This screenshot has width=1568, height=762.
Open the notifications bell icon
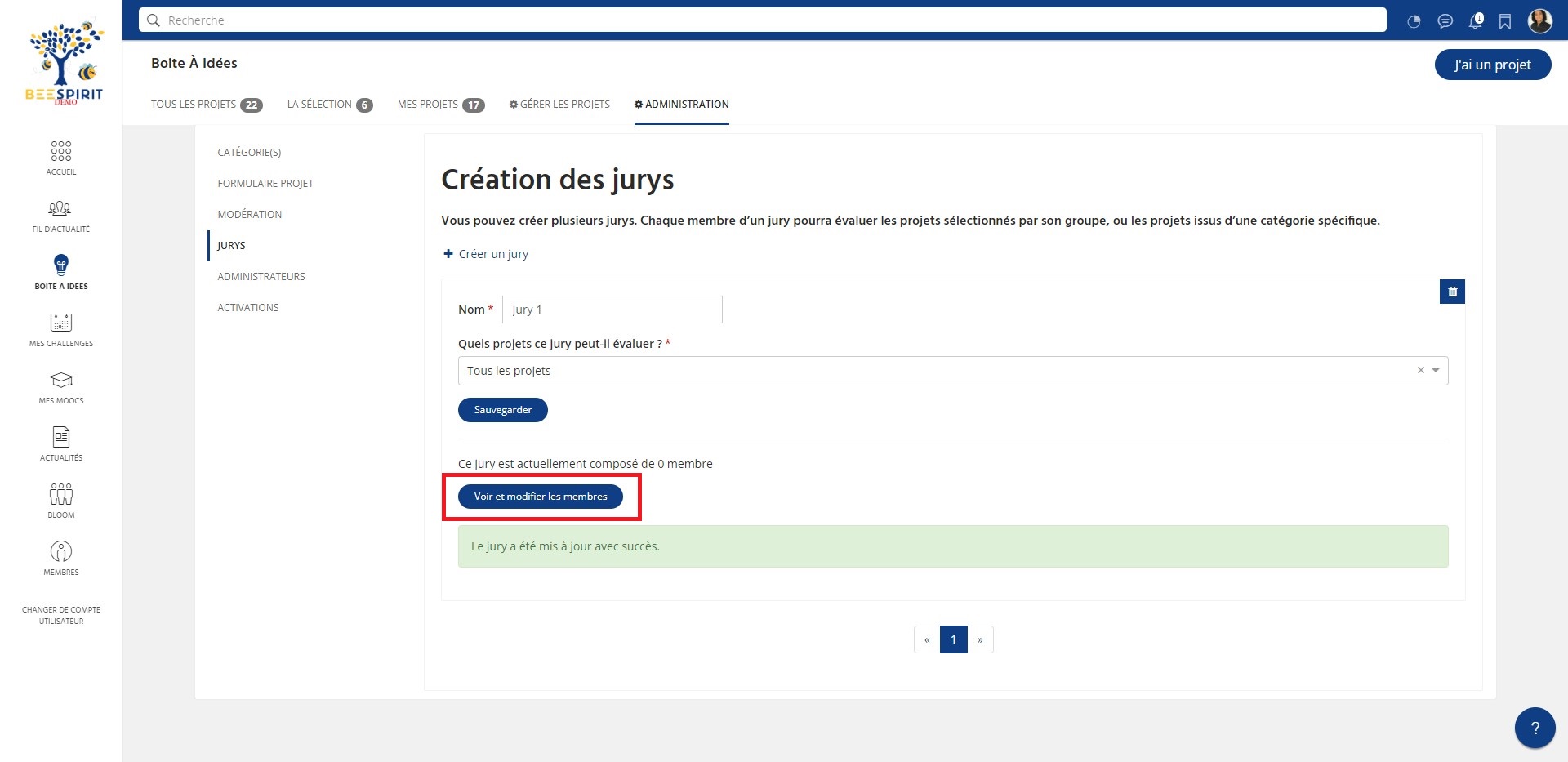pyautogui.click(x=1476, y=21)
